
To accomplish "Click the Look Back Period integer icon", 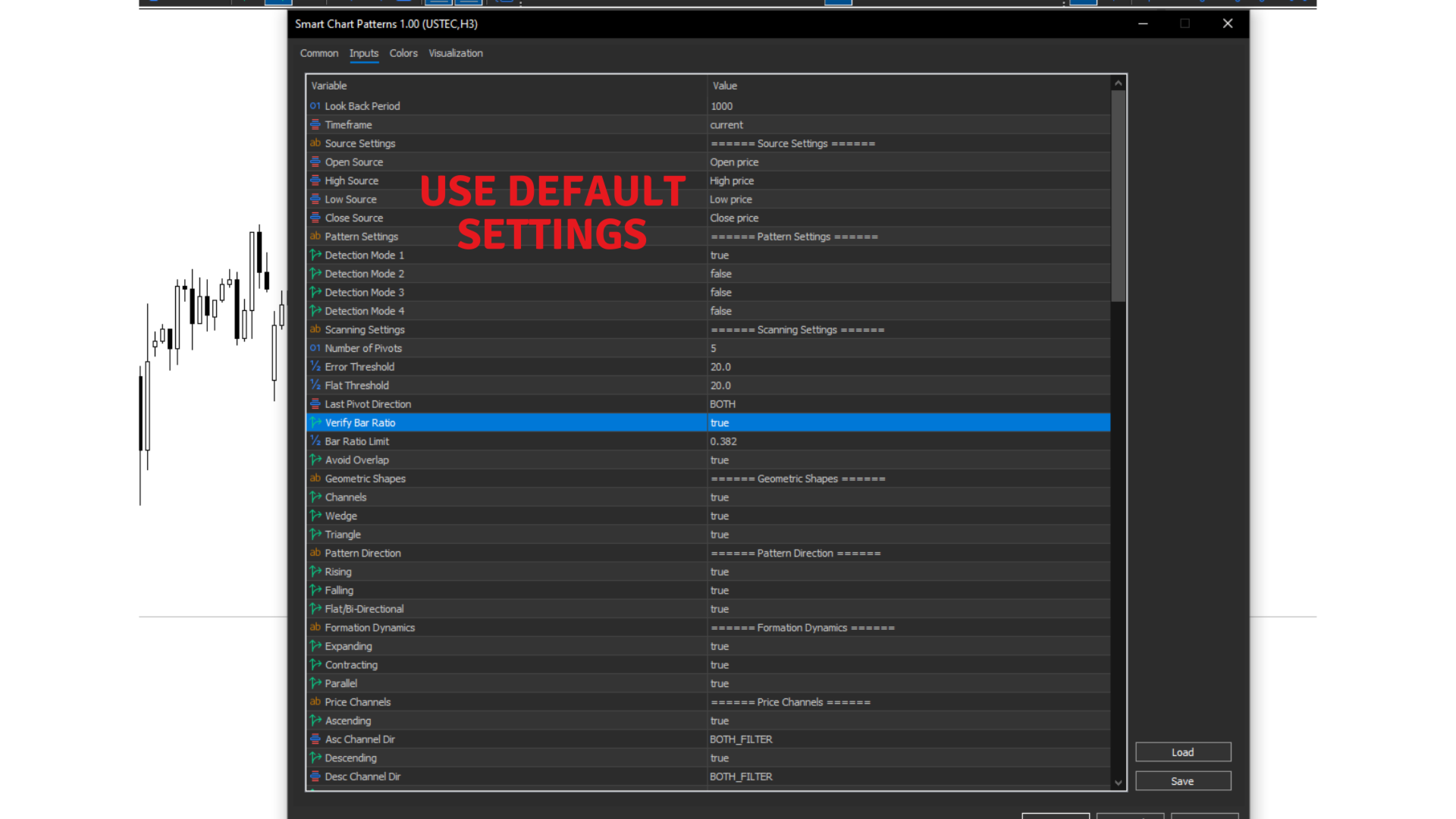I will coord(315,106).
